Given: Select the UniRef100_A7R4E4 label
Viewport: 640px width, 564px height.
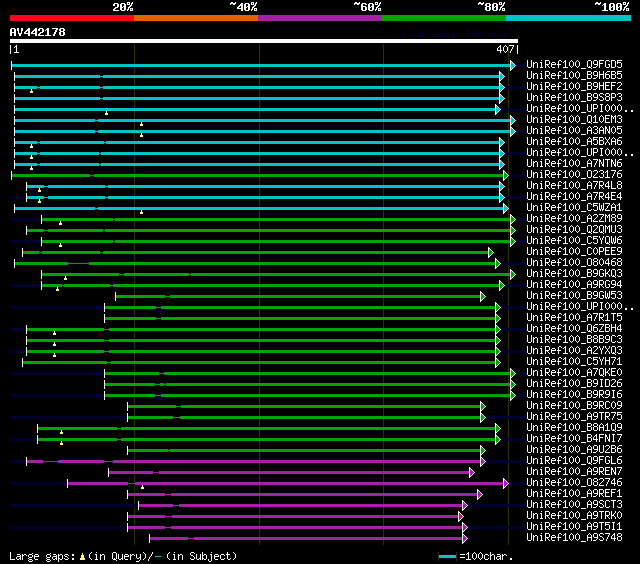Looking at the screenshot, I should coord(574,197).
